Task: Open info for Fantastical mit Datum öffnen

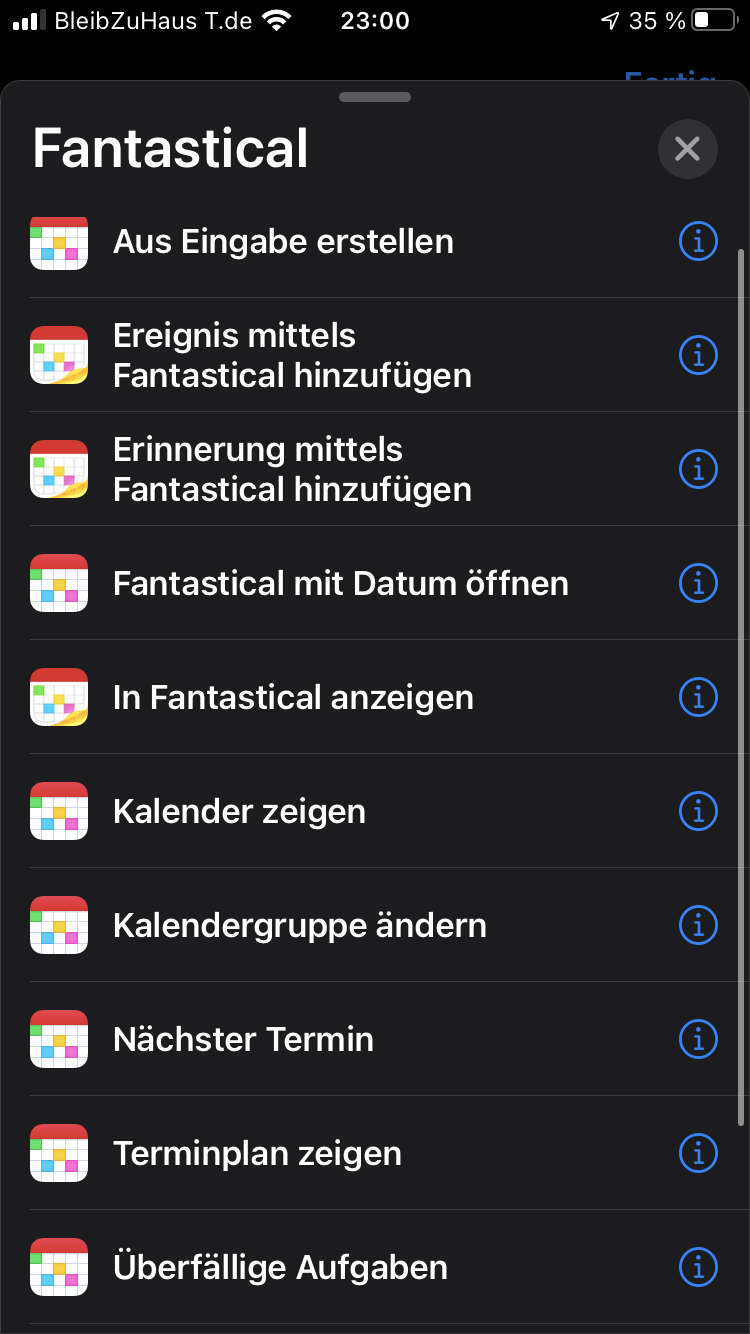Action: tap(698, 583)
